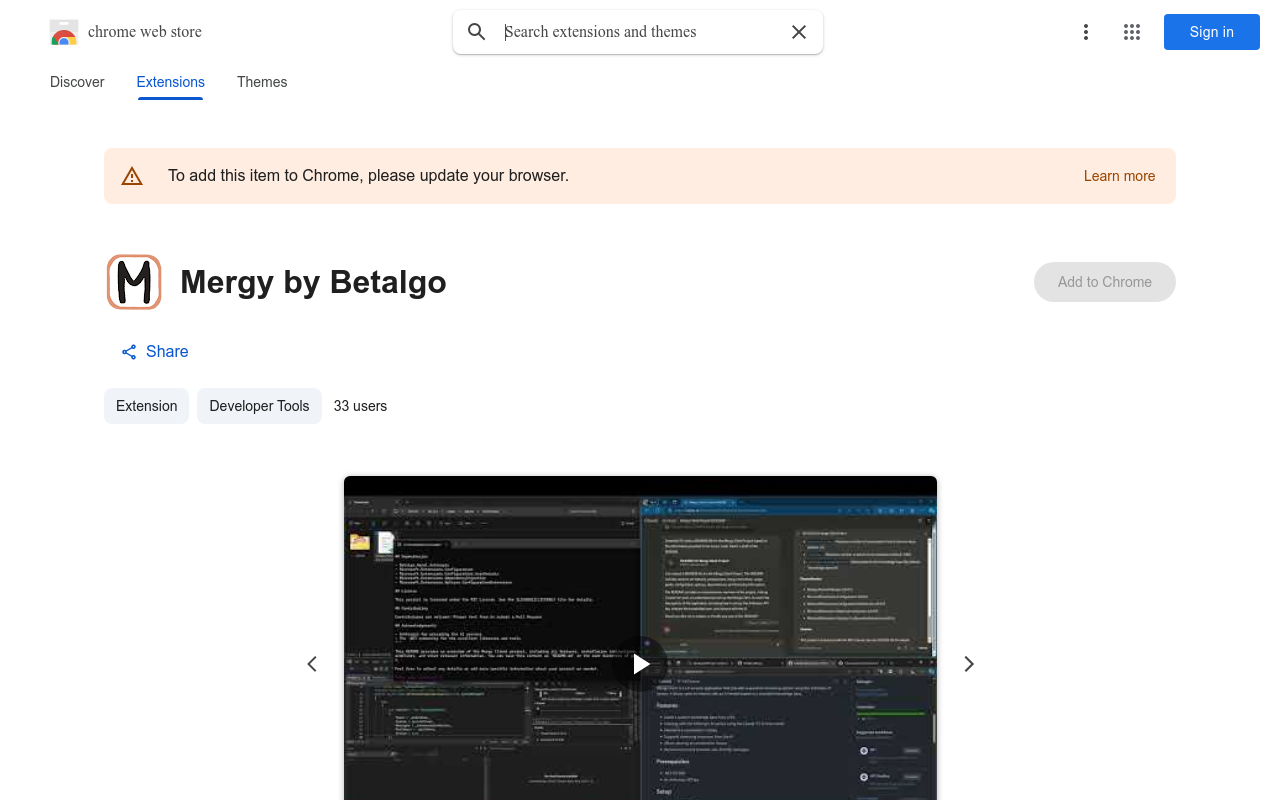Share this extension
Viewport: 1280px width, 800px height.
(155, 352)
